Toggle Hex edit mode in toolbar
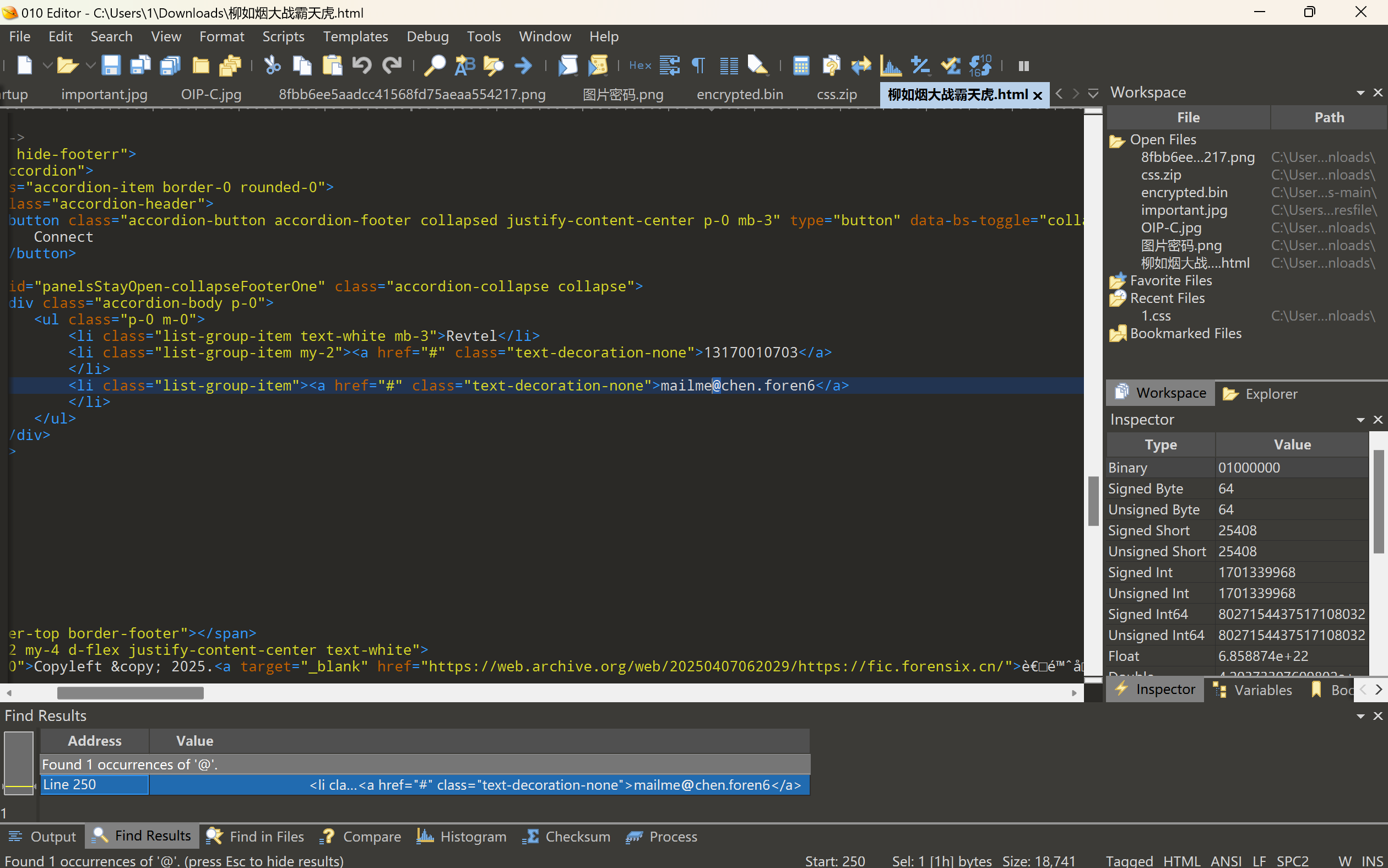The width and height of the screenshot is (1388, 868). pos(640,66)
